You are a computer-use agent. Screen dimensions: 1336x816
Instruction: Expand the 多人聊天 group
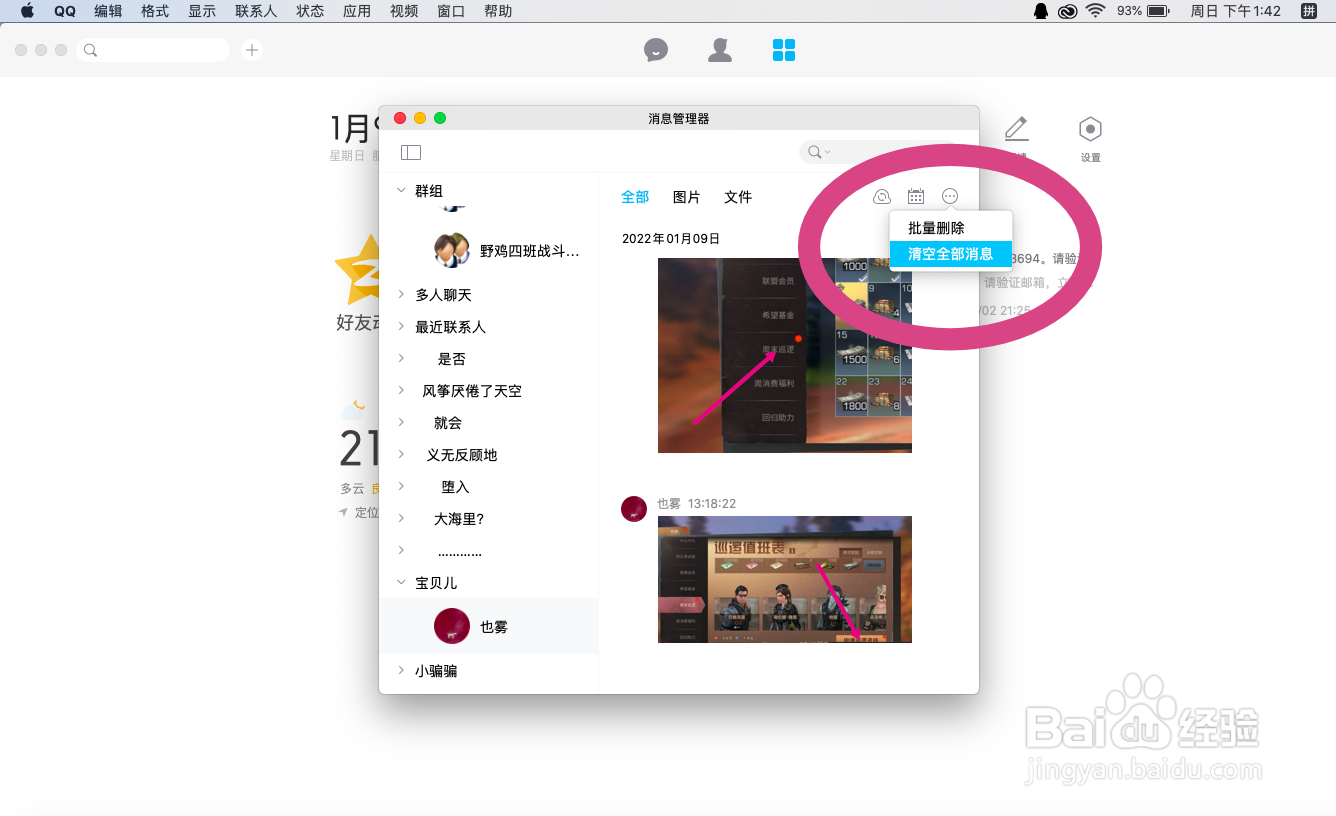pos(401,294)
